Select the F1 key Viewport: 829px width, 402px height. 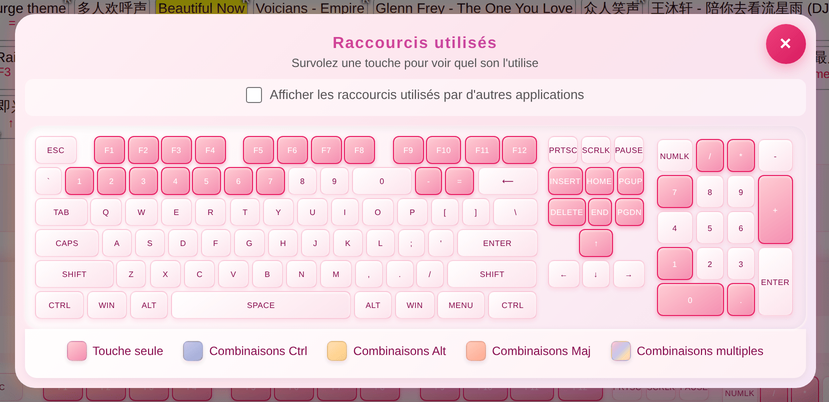tap(109, 150)
